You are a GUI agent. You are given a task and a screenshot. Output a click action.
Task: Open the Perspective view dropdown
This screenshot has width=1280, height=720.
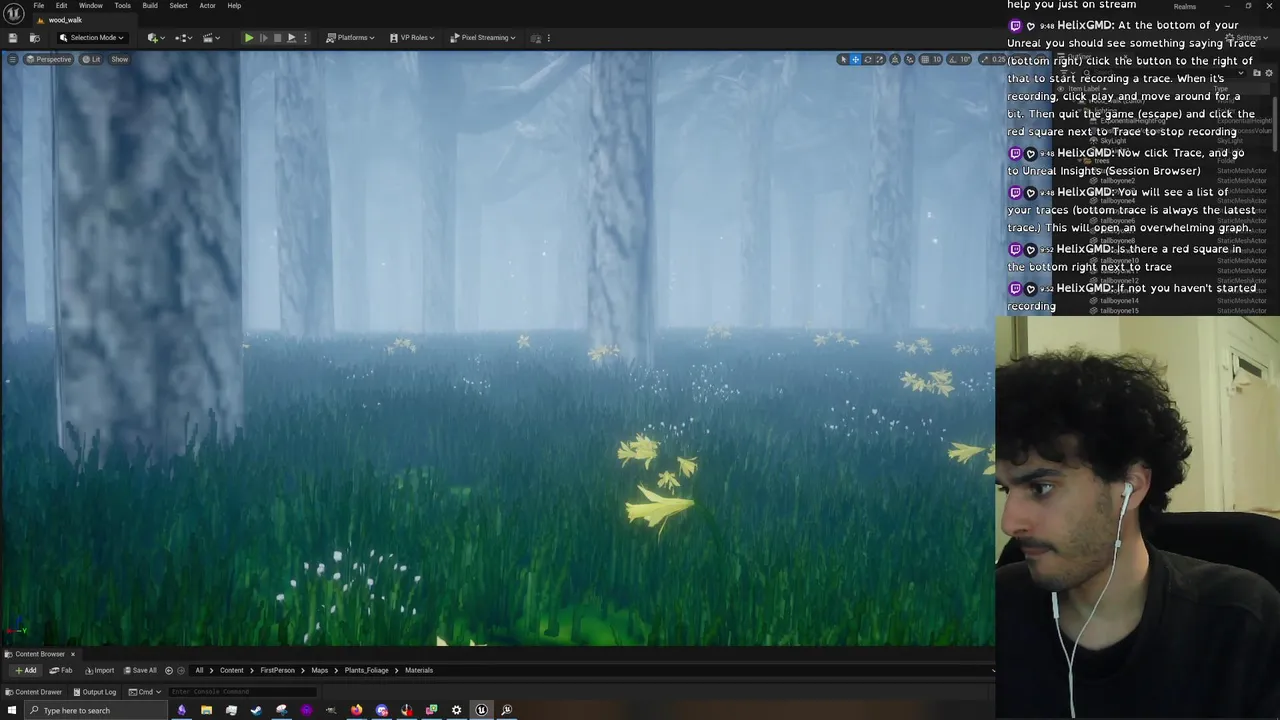pos(48,59)
